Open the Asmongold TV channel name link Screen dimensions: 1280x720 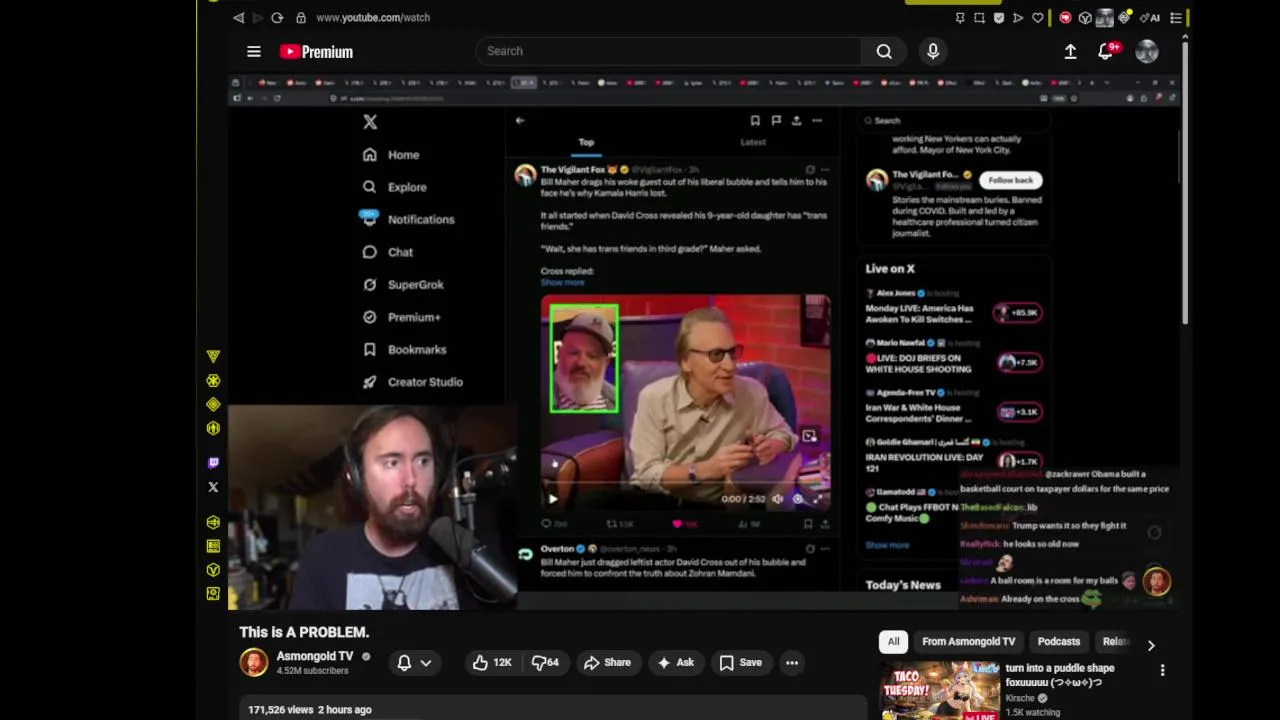click(x=315, y=656)
